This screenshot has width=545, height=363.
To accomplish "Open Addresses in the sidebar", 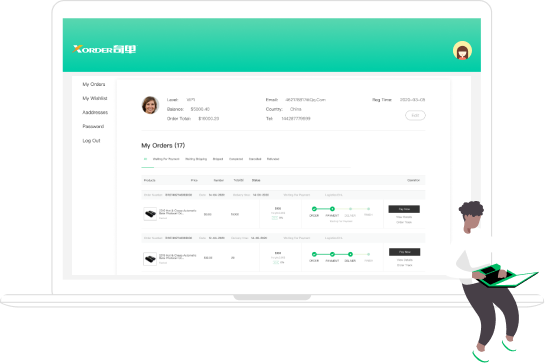I will (x=95, y=112).
